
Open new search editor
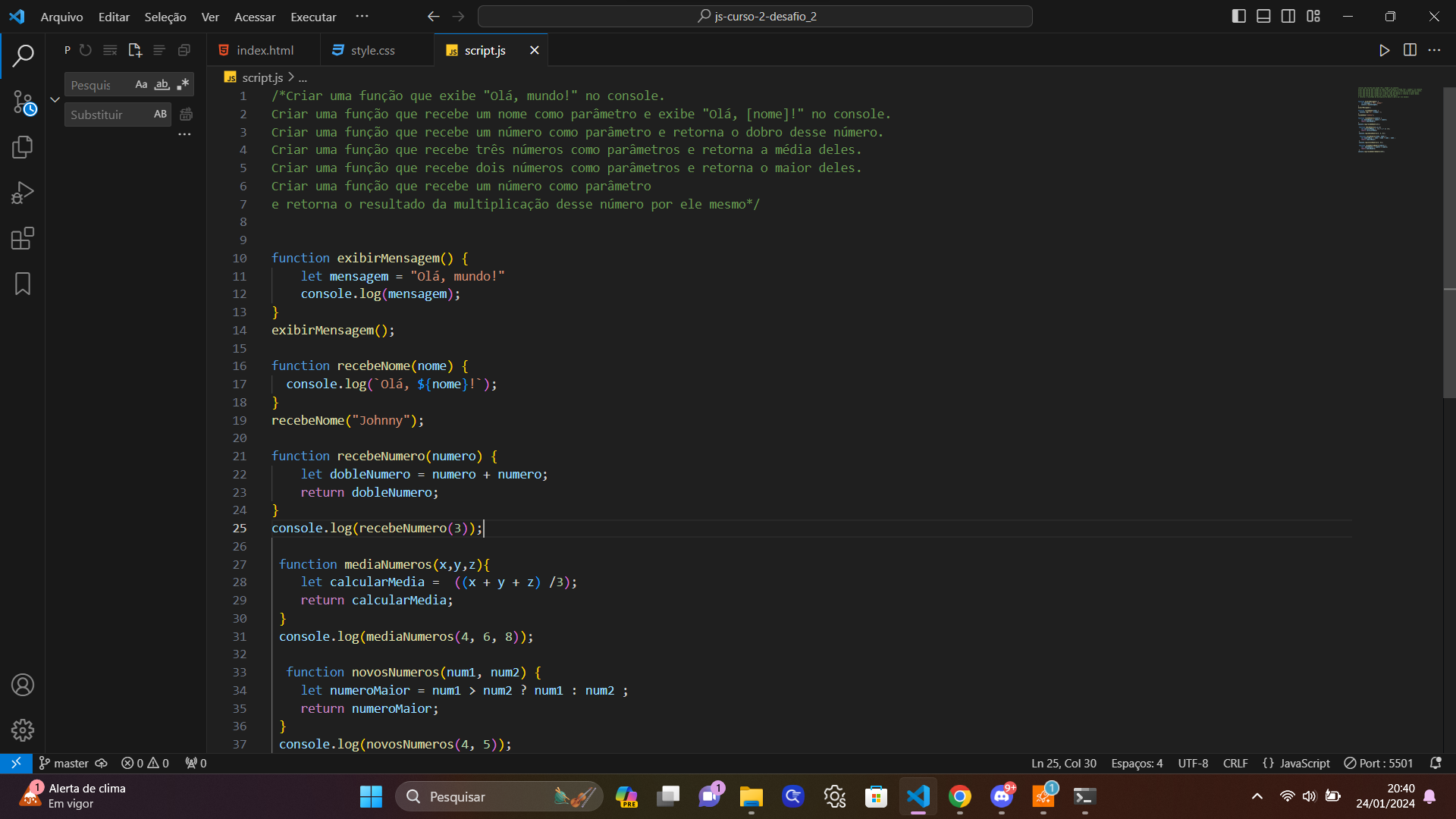tap(135, 50)
